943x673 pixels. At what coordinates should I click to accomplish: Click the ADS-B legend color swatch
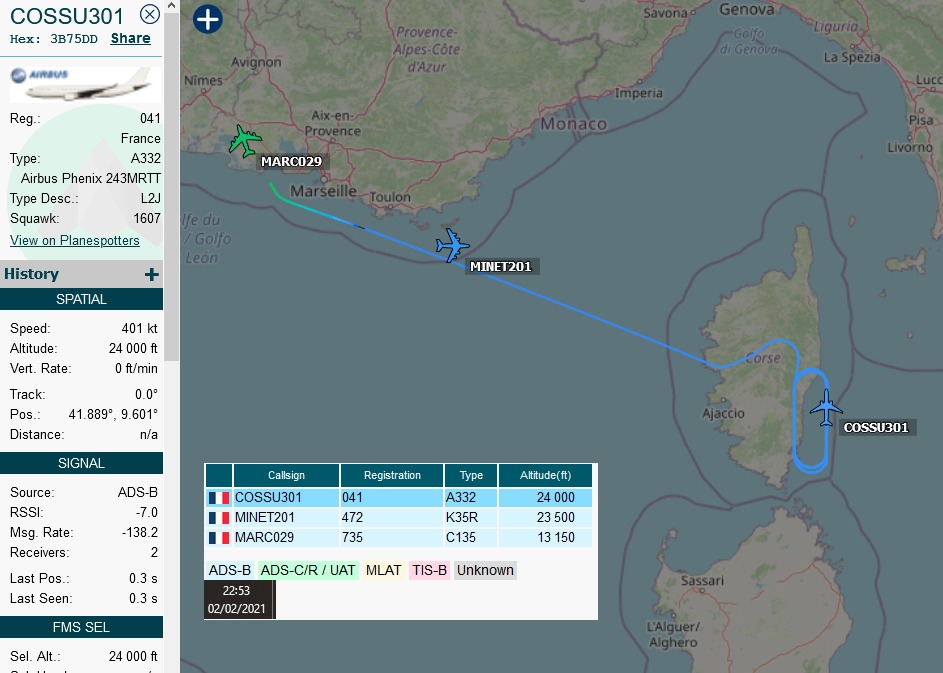tap(229, 570)
